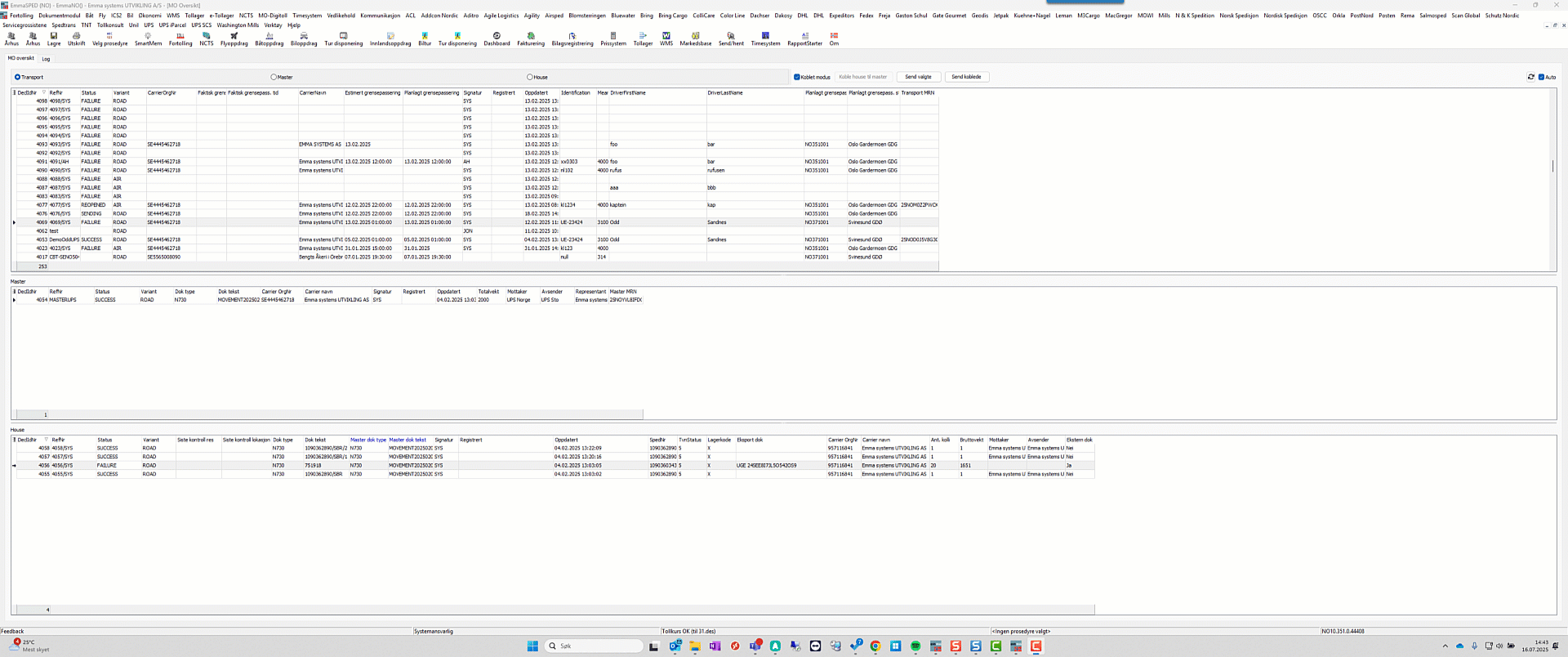
Task: Click the Fortolling toolbar icon
Action: click(180, 39)
